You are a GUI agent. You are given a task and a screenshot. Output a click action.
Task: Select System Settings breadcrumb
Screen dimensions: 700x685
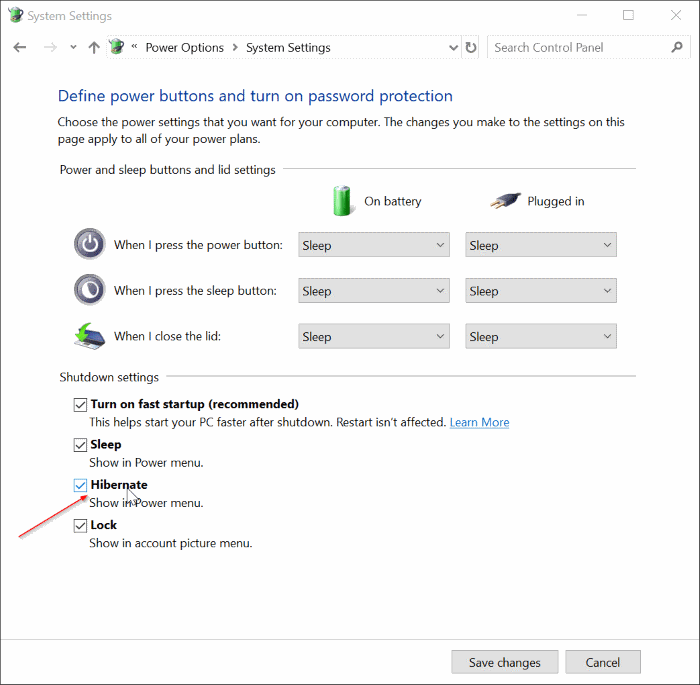pyautogui.click(x=288, y=47)
